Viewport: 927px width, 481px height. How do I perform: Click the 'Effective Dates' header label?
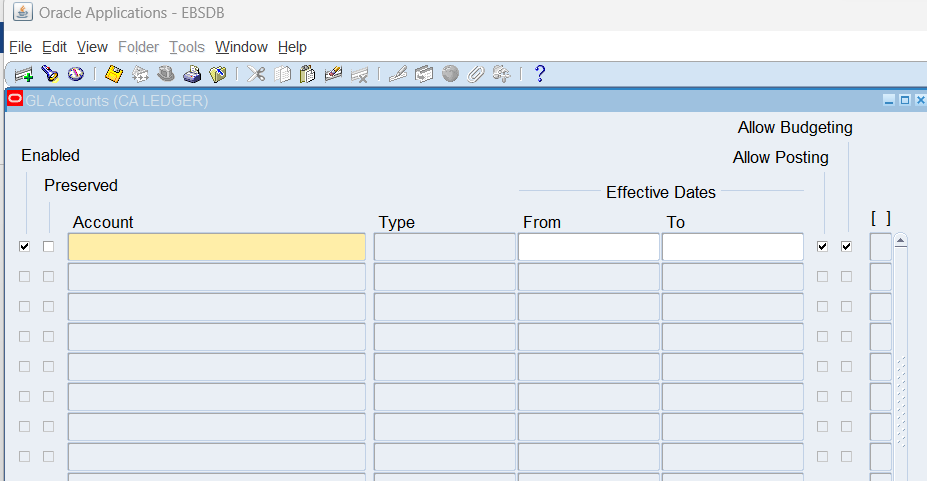[661, 192]
